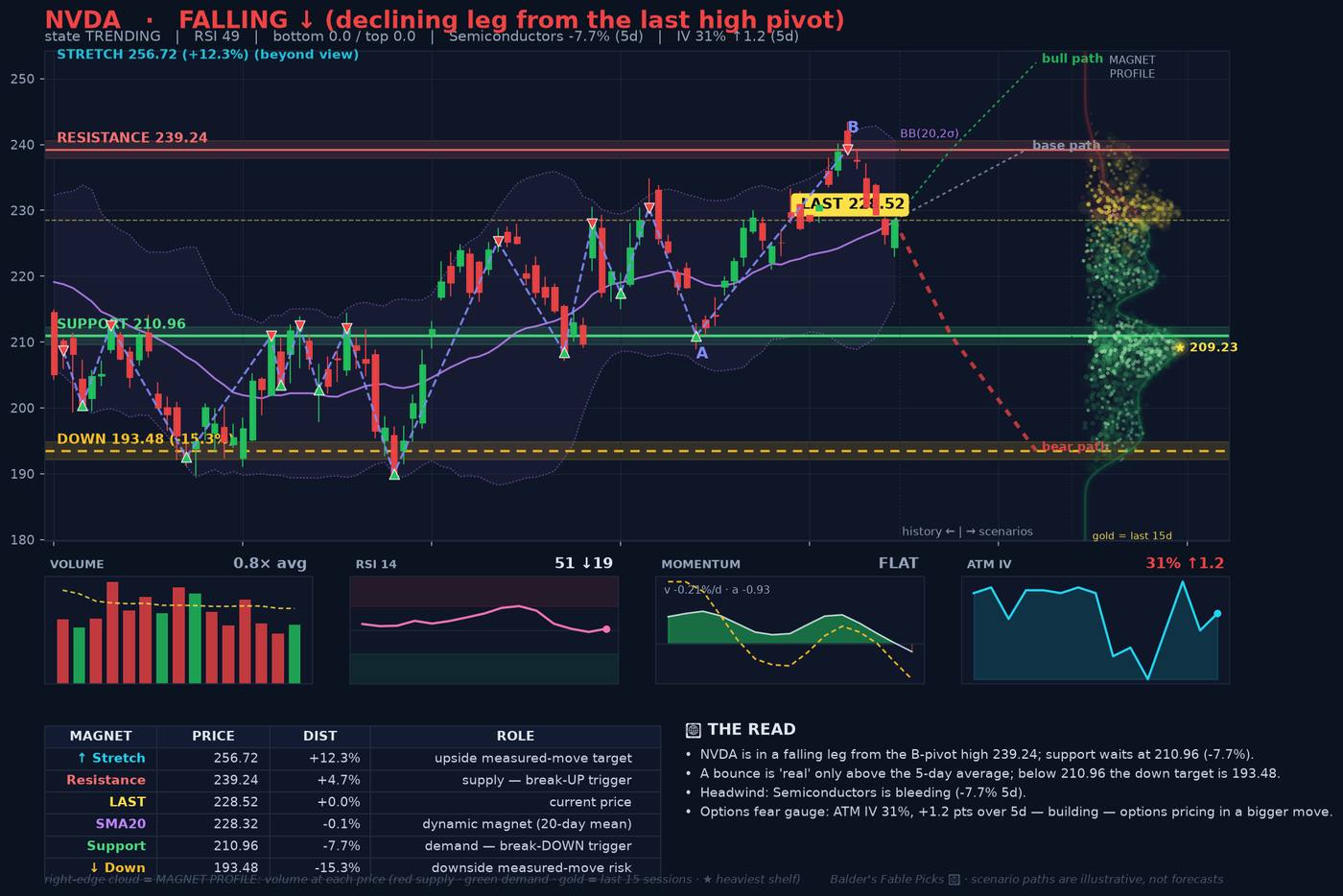
Task: Click the B pivot marker label
Action: tap(853, 127)
